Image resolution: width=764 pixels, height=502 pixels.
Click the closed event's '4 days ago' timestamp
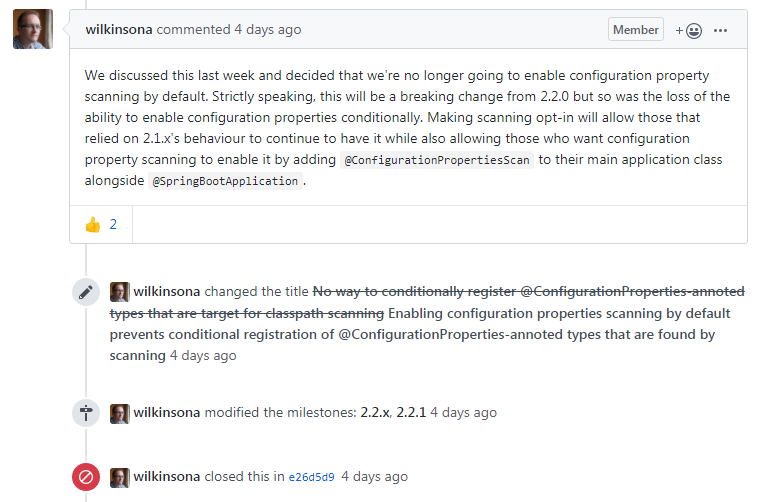point(374,477)
